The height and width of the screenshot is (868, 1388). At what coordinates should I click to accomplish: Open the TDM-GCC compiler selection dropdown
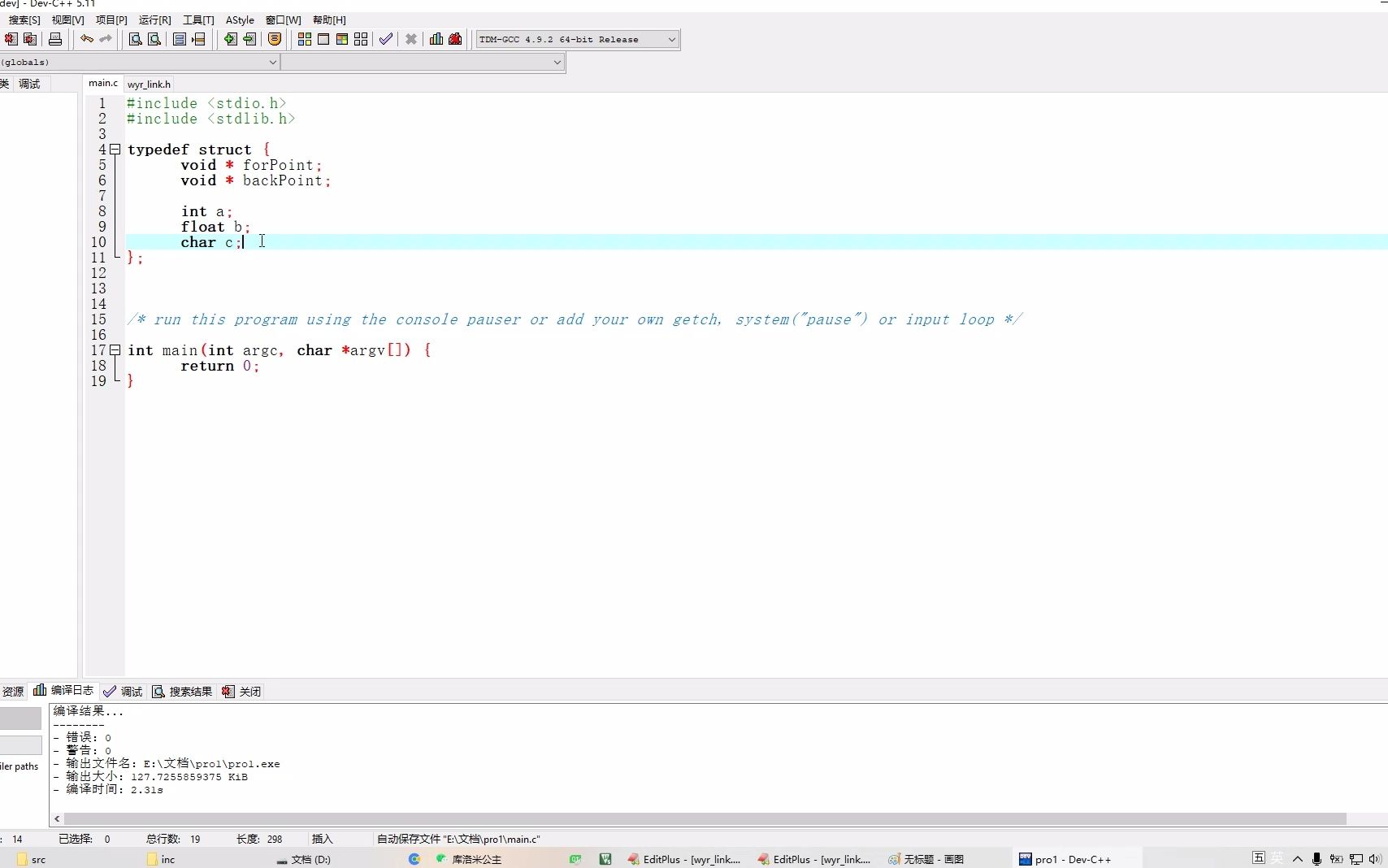click(x=578, y=39)
